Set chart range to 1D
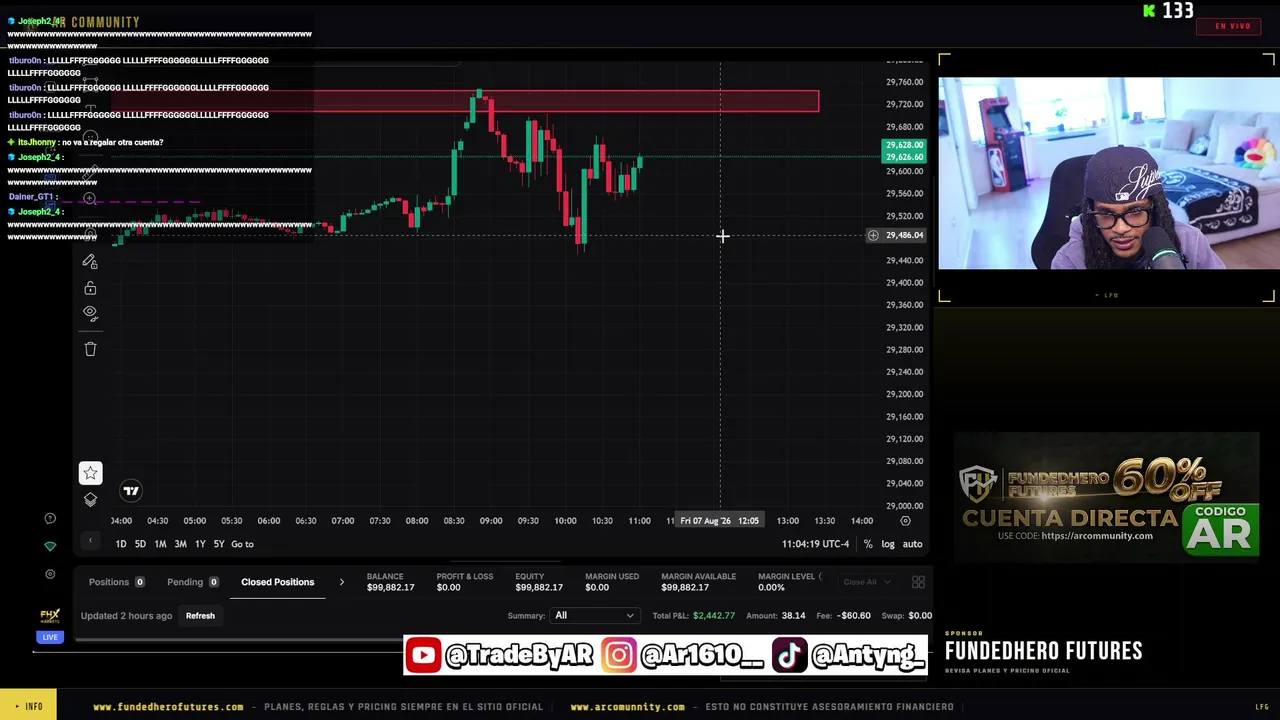The height and width of the screenshot is (720, 1280). pos(121,544)
